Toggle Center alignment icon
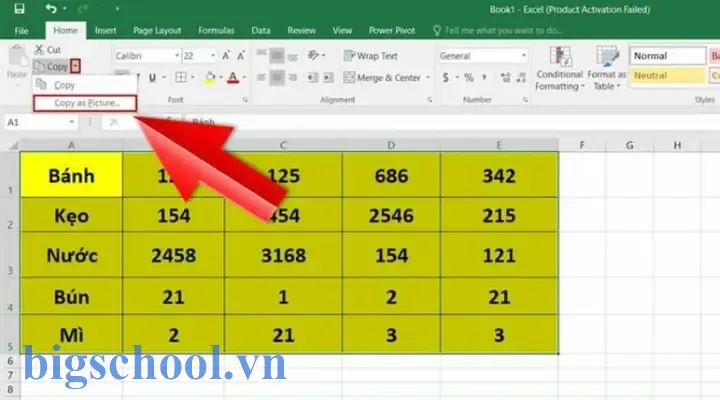The width and height of the screenshot is (720, 400). point(276,78)
